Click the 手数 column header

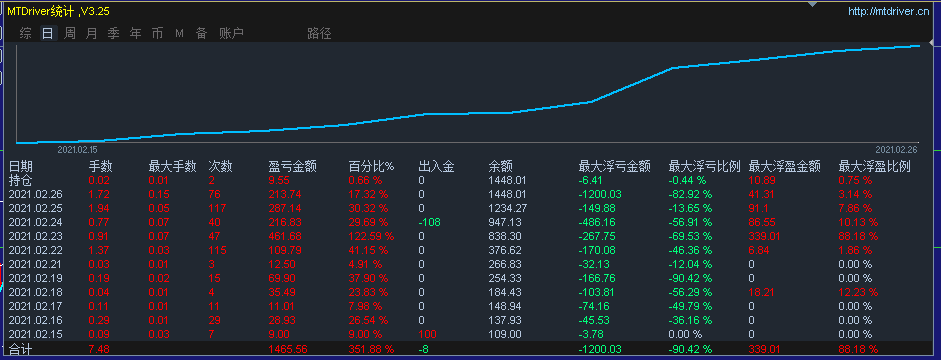pos(101,166)
